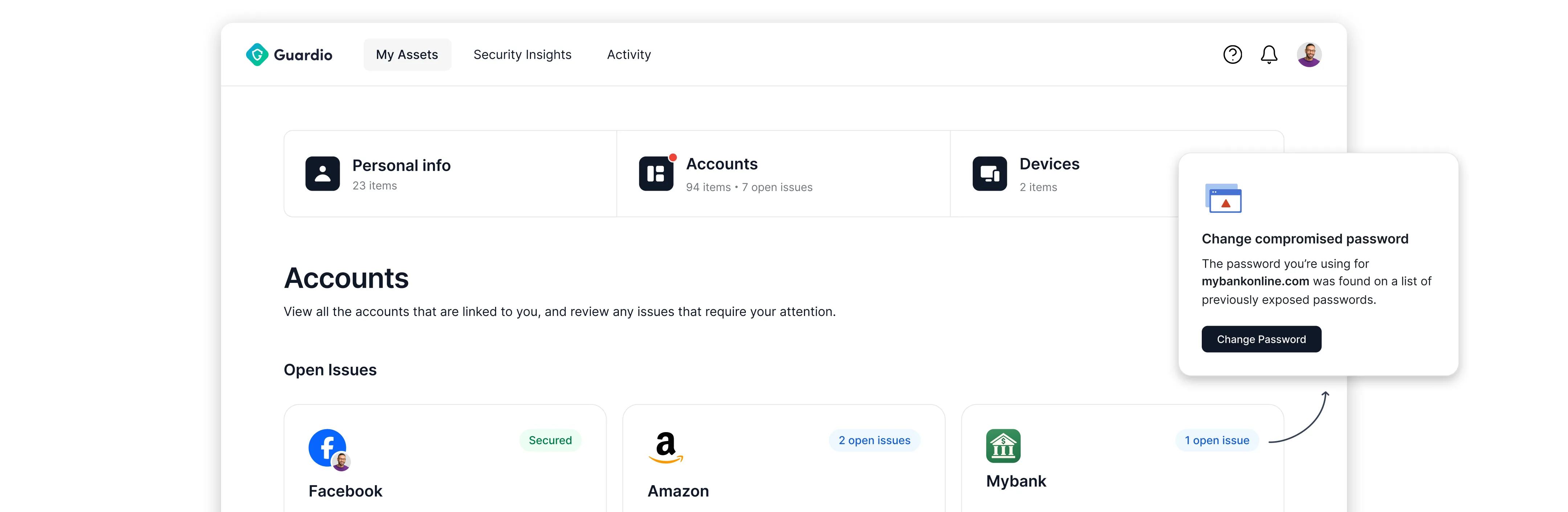Switch to Security Insights tab
The image size is (1568, 512).
pyautogui.click(x=522, y=55)
